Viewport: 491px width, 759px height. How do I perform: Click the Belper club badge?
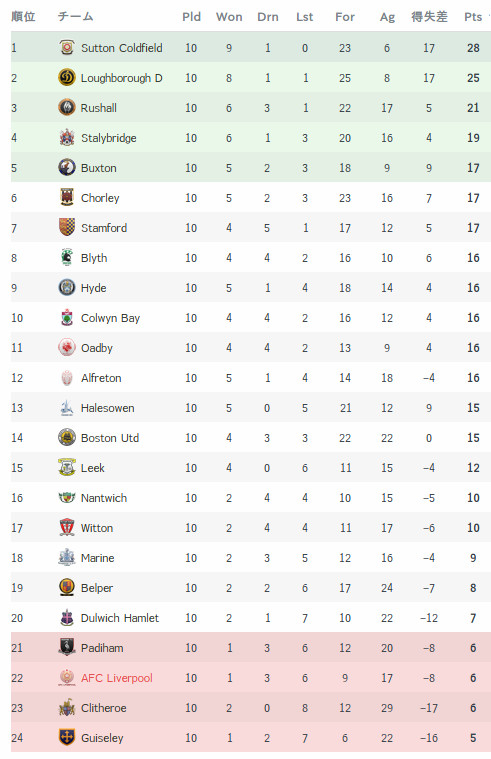point(67,588)
